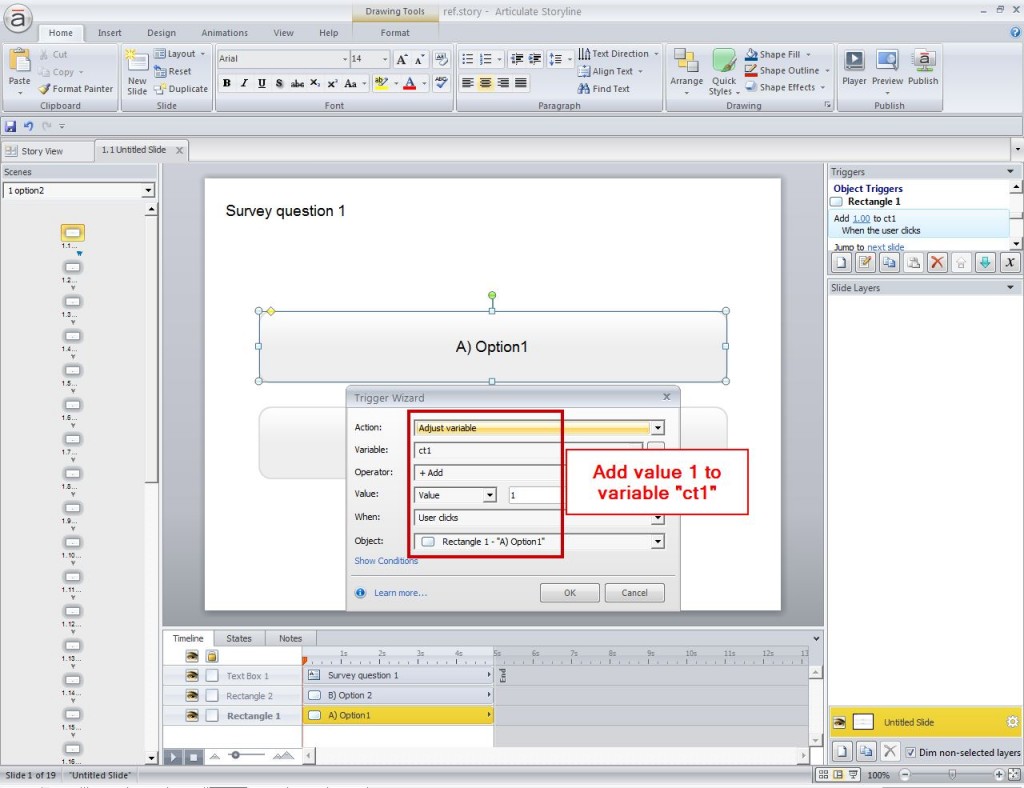Open the Object dropdown in Trigger Wizard
Viewport: 1024px width, 788px height.
pos(658,541)
